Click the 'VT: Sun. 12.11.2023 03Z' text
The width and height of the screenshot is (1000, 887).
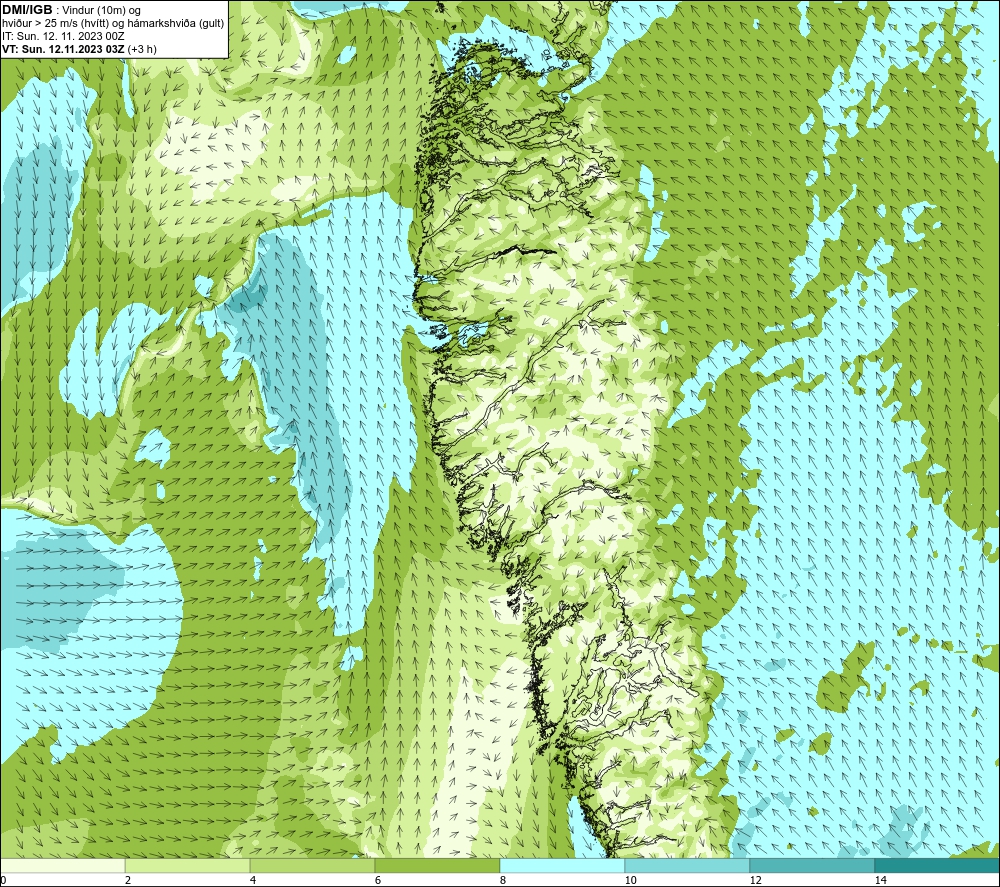pyautogui.click(x=63, y=49)
